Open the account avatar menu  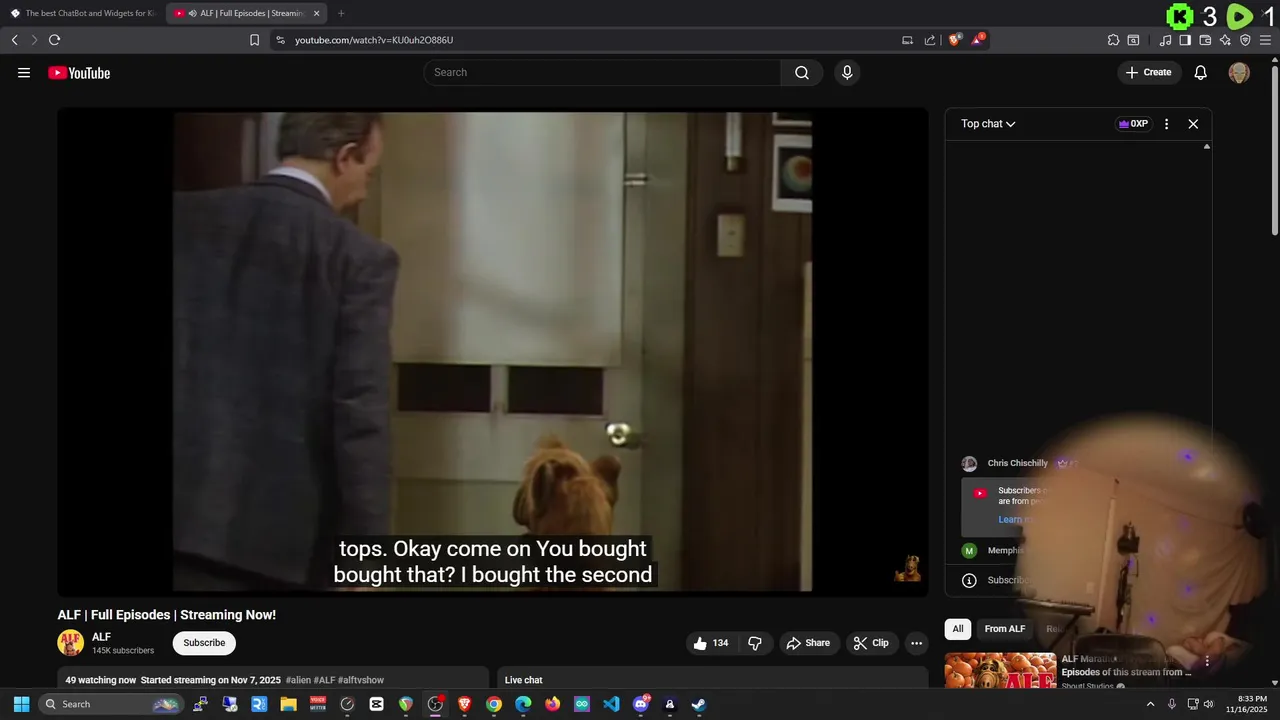coord(1239,72)
